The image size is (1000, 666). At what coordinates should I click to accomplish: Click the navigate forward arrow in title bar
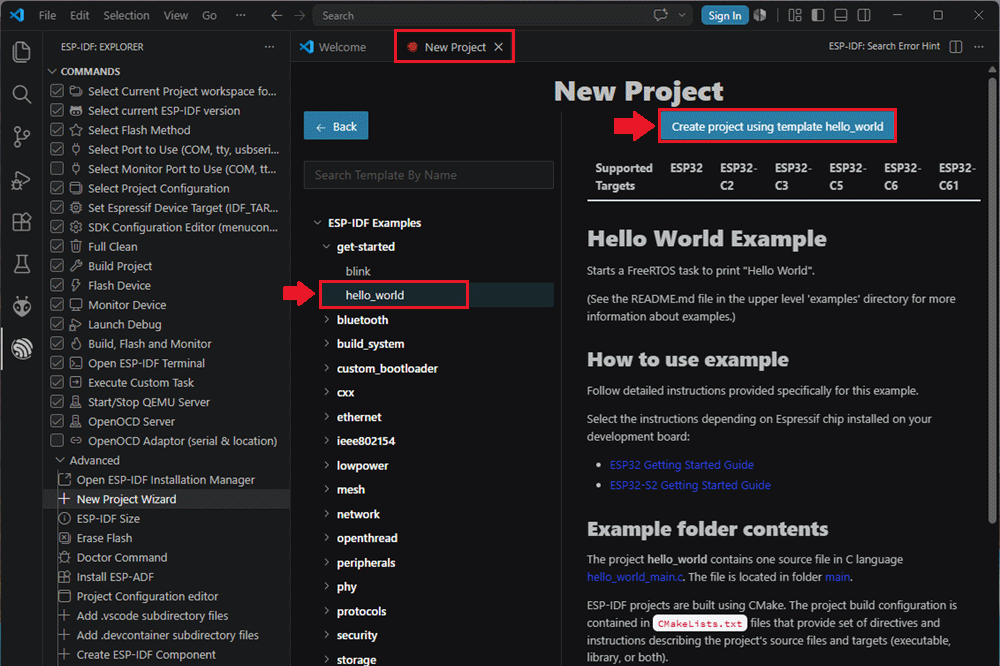pyautogui.click(x=300, y=15)
